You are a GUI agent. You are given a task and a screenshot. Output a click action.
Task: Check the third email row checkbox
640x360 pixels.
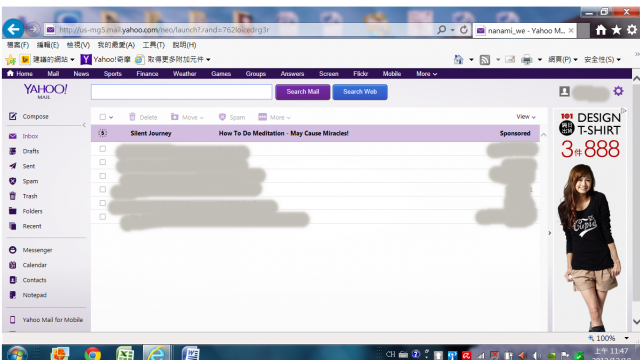point(102,176)
